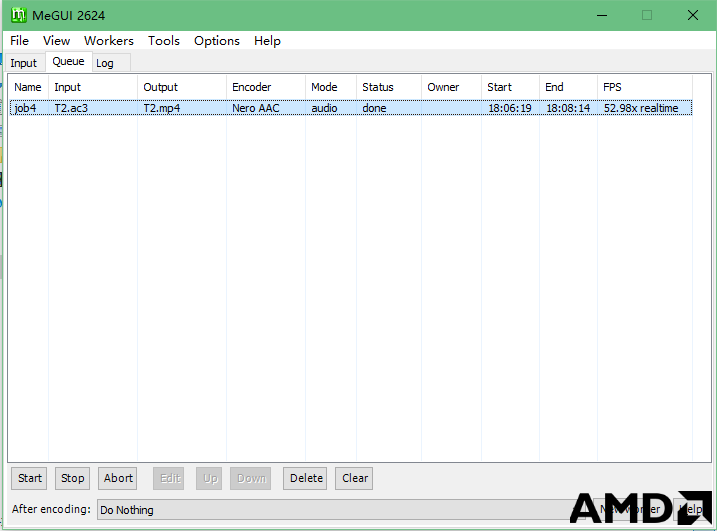Open the Options menu

pos(217,41)
